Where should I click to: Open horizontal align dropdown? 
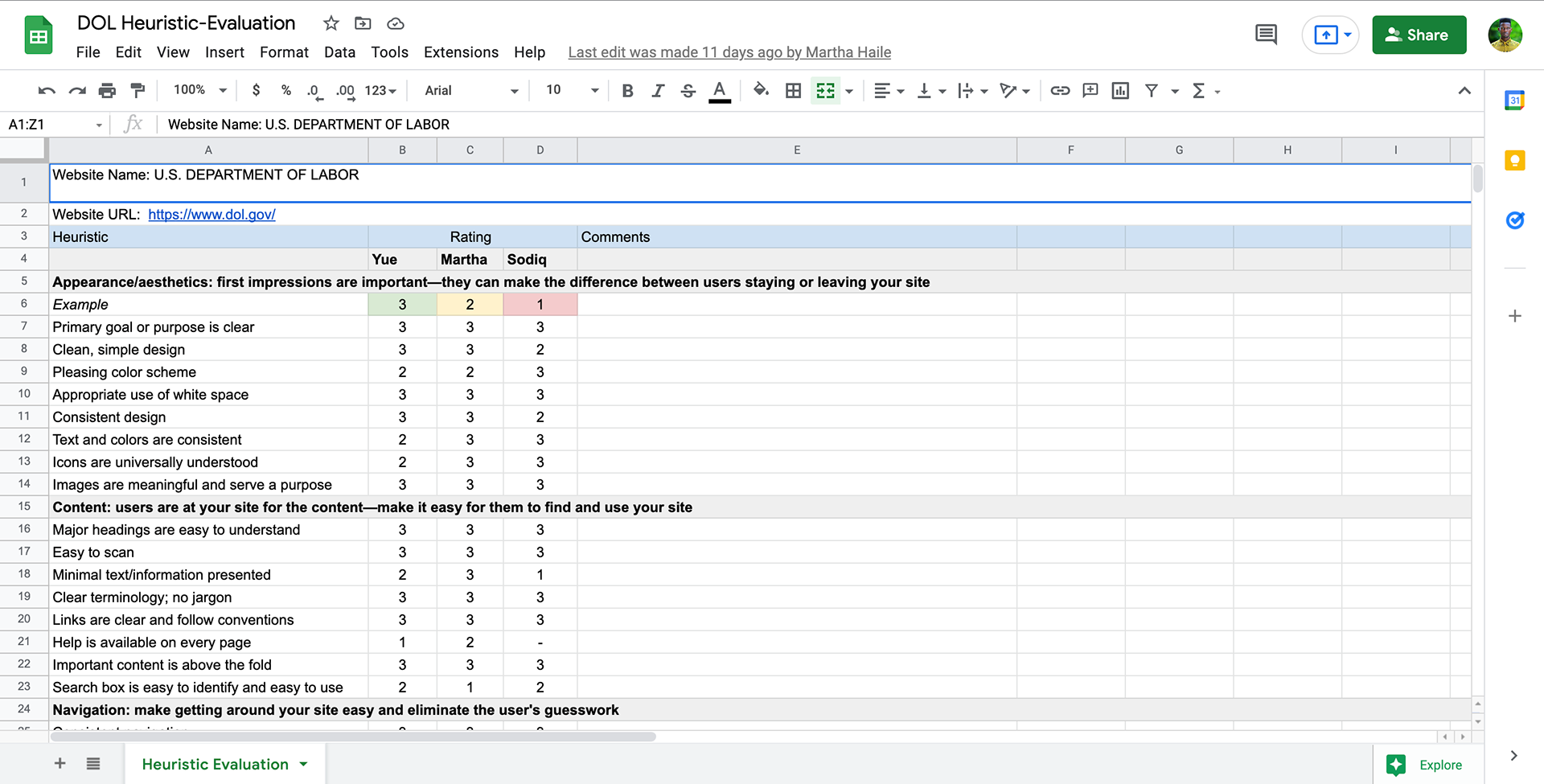click(889, 91)
